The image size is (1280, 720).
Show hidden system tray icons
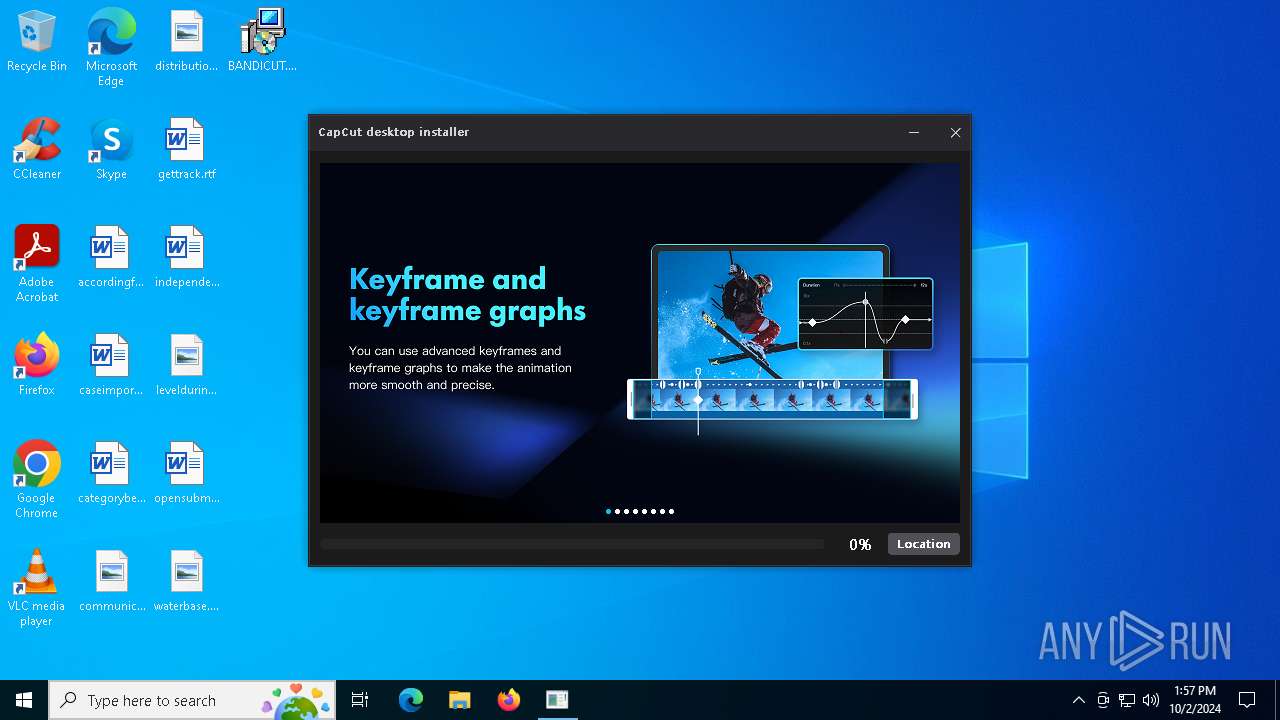[1078, 700]
